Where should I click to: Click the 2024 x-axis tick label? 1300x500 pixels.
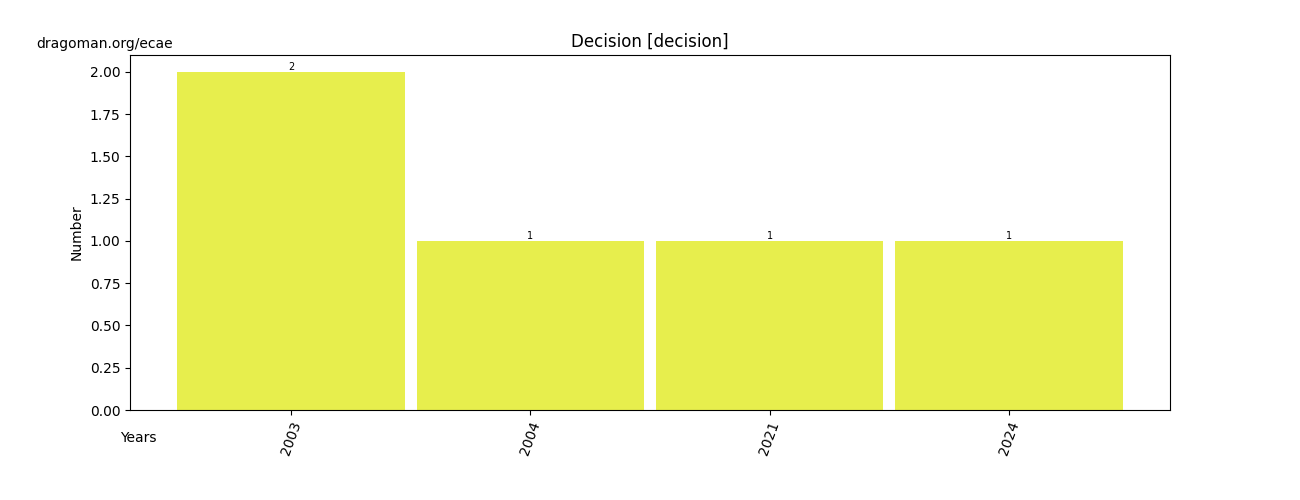point(1009,439)
